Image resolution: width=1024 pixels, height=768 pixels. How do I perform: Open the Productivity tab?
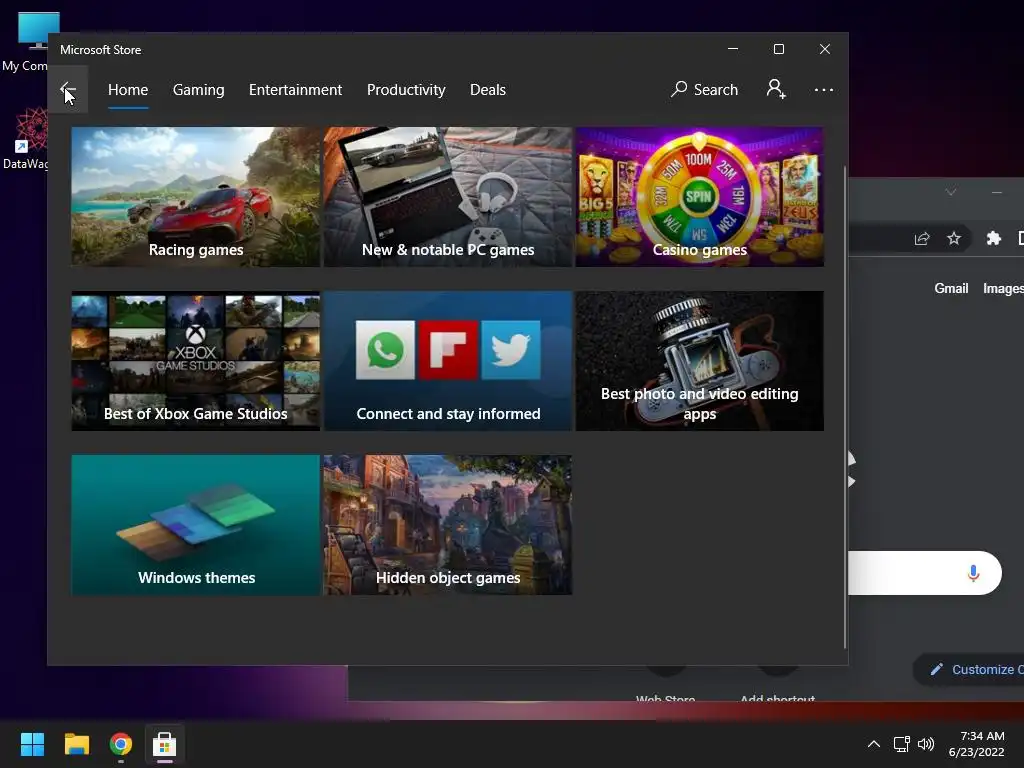(406, 90)
